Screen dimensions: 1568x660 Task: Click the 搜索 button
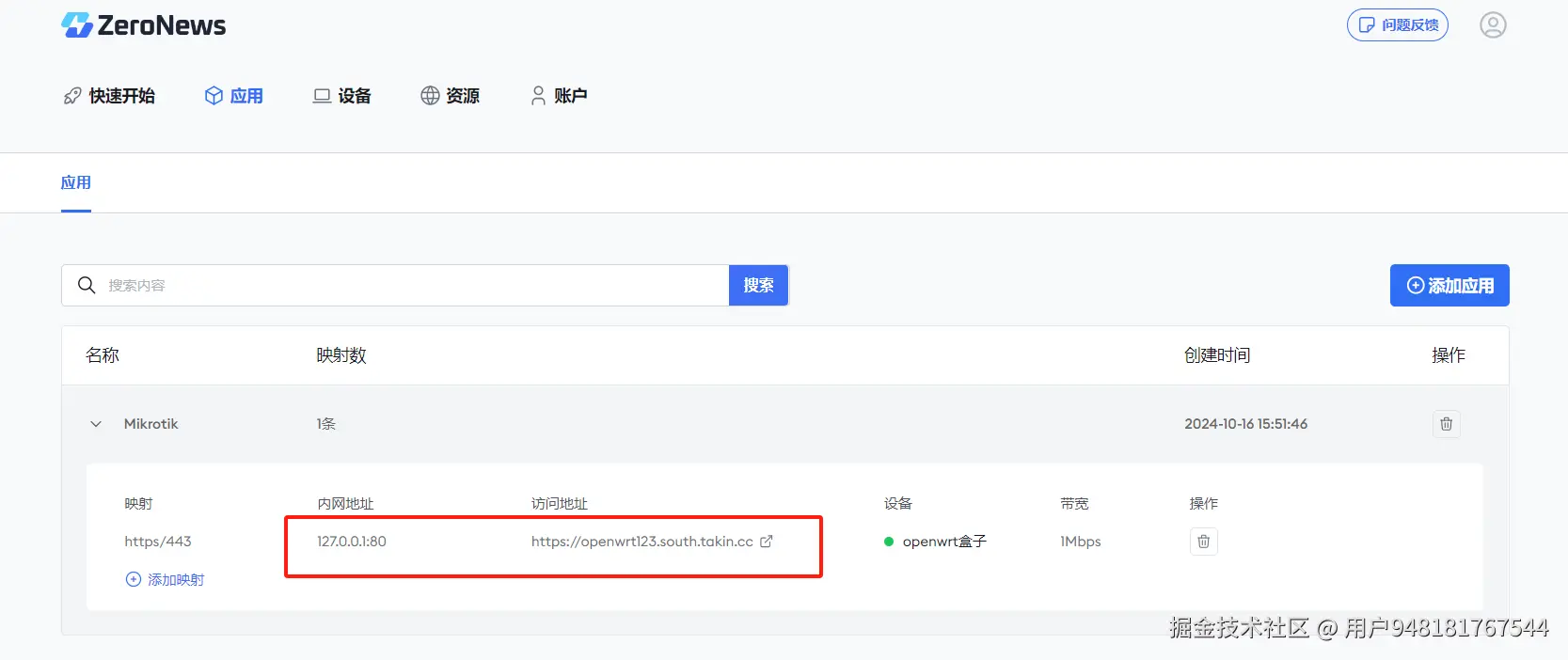point(758,285)
